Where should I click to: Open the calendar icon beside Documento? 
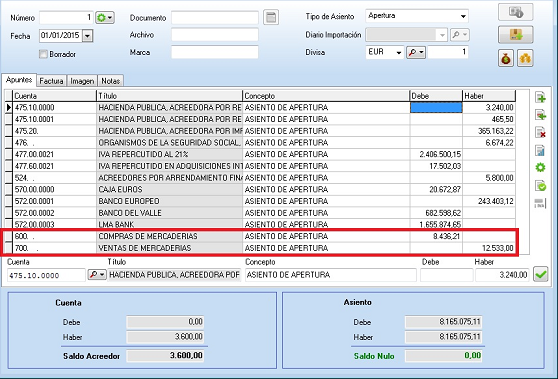[x=271, y=17]
